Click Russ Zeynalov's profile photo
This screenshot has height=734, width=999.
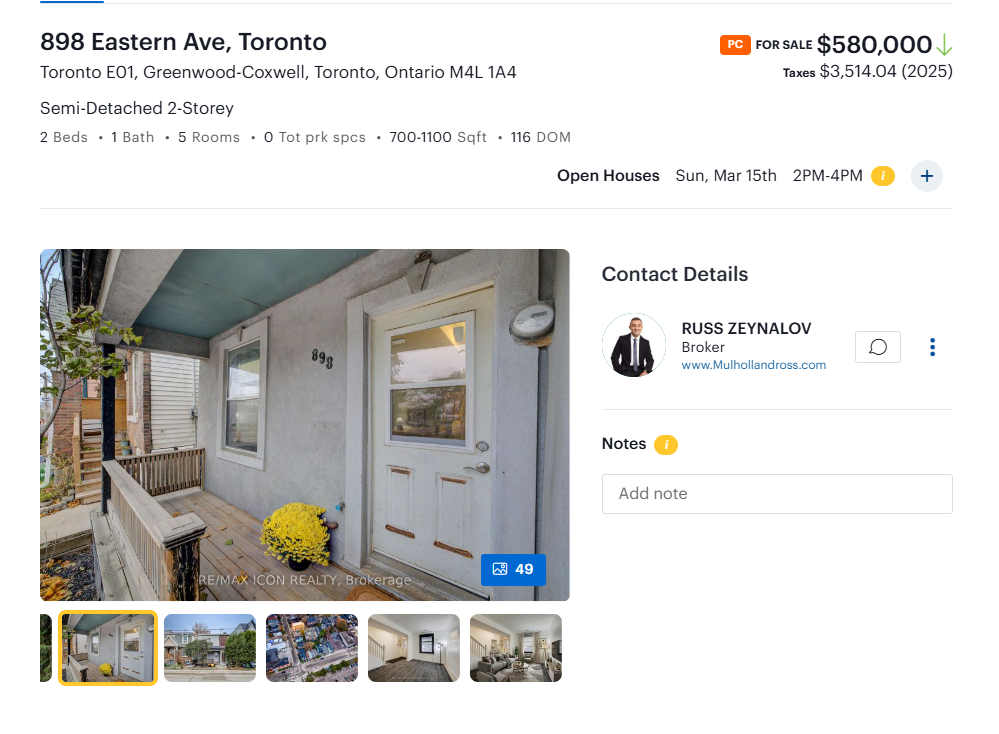(633, 345)
